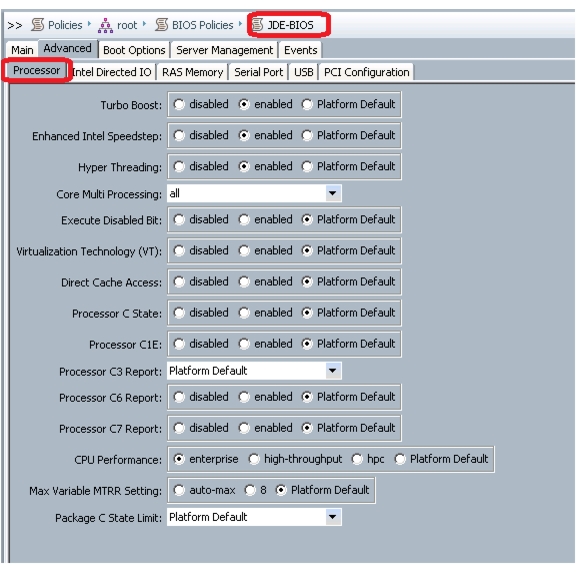Enable Virtualization Technology (VT)
This screenshot has height=573, width=584.
click(x=244, y=251)
